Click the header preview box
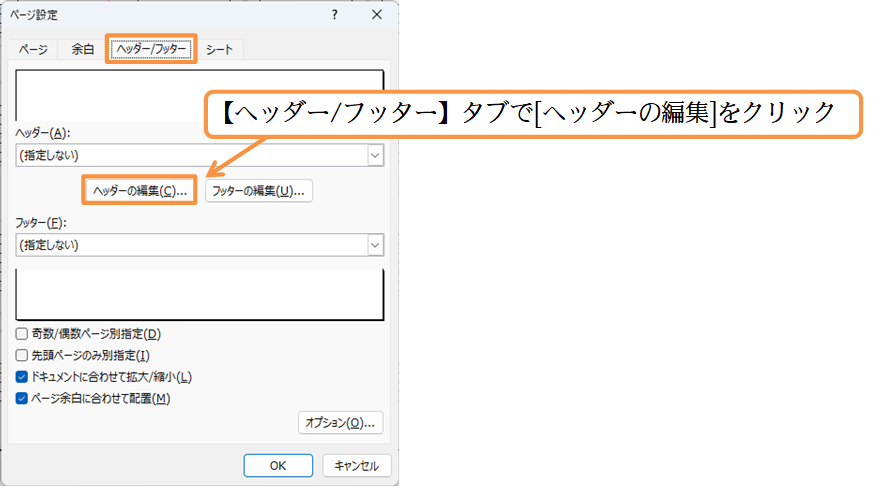The width and height of the screenshot is (885, 488). 200,95
